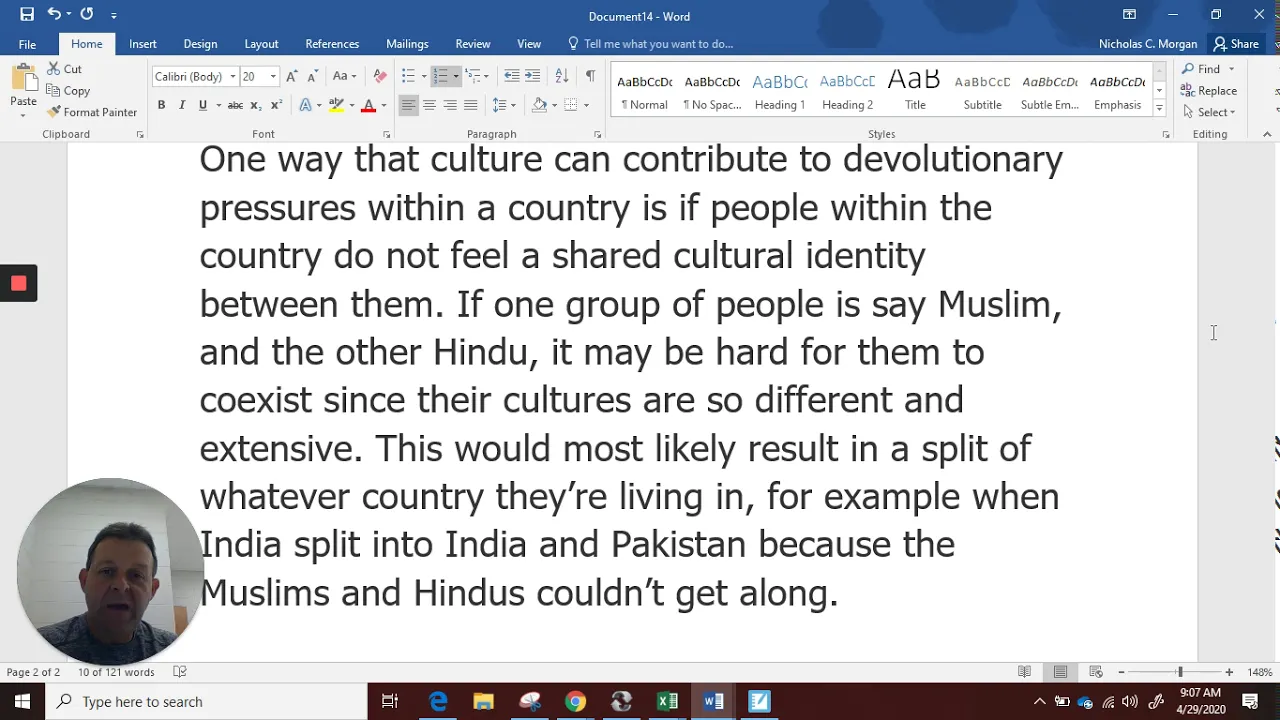Open the Paragraph dialog launcher
This screenshot has width=1280, height=720.
[598, 134]
